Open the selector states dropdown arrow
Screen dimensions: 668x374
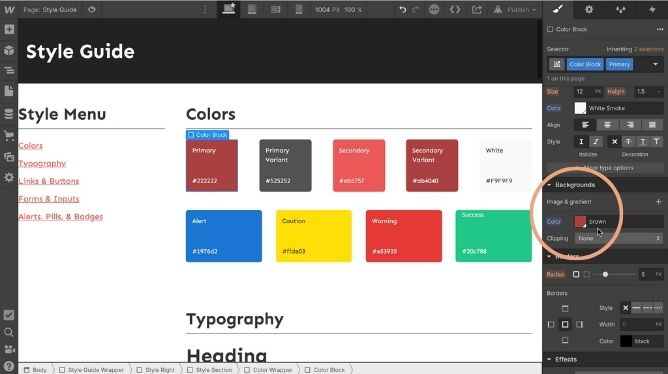655,64
